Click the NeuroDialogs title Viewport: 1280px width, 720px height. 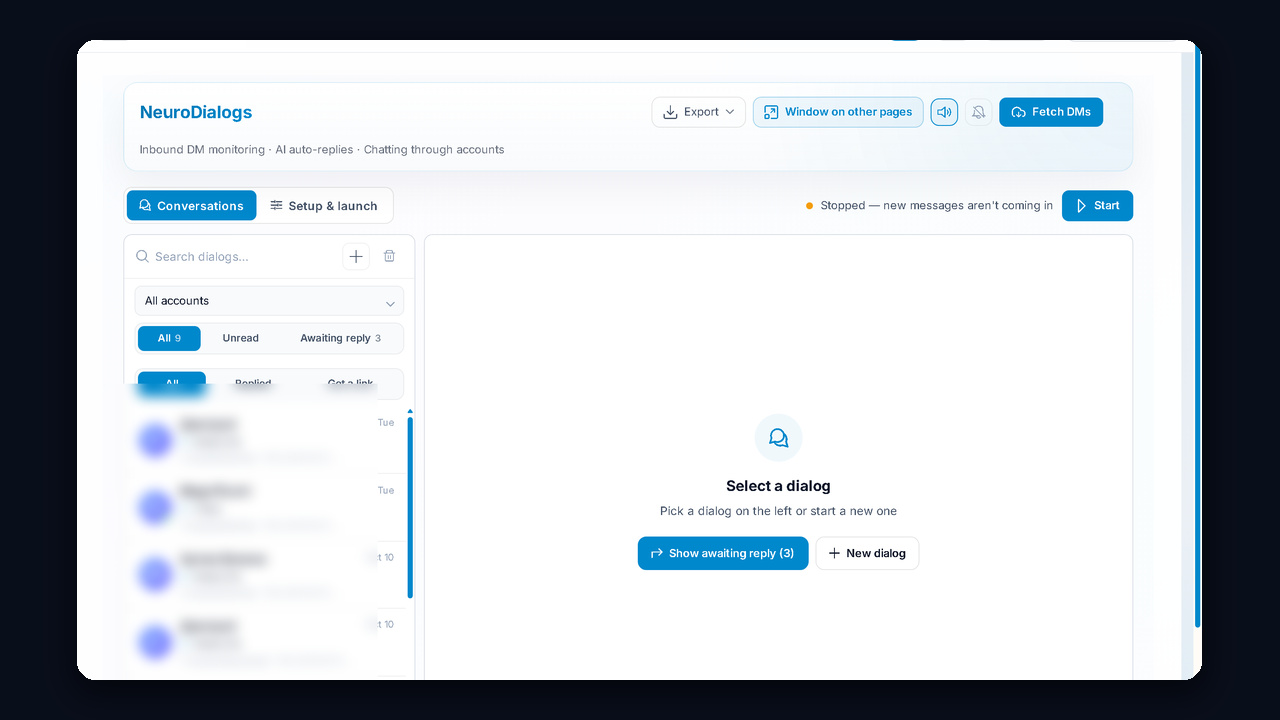pos(196,112)
